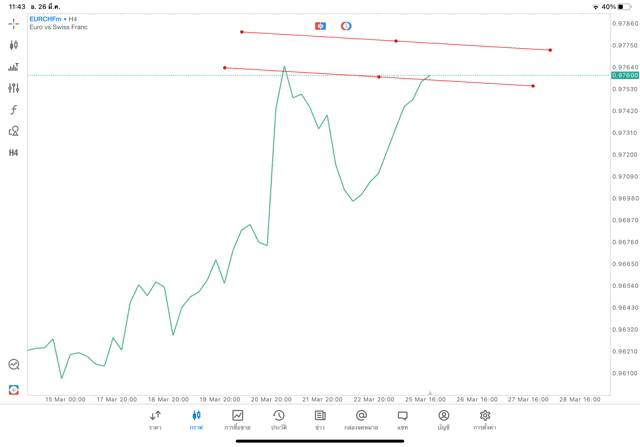Tap the red-blue square icon above chart
The width and height of the screenshot is (640, 447).
click(320, 26)
